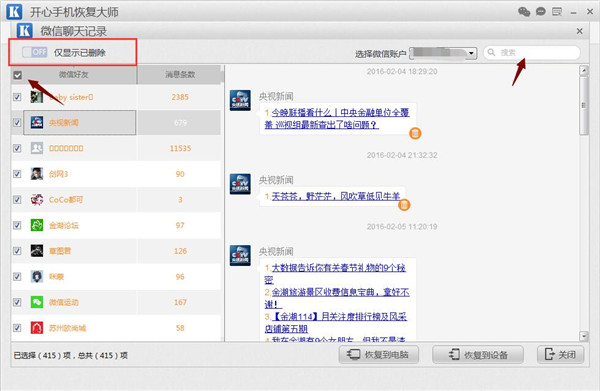The height and width of the screenshot is (391, 600).
Task: Toggle checkbox for 金湖论坛 contact
Action: [x=17, y=225]
